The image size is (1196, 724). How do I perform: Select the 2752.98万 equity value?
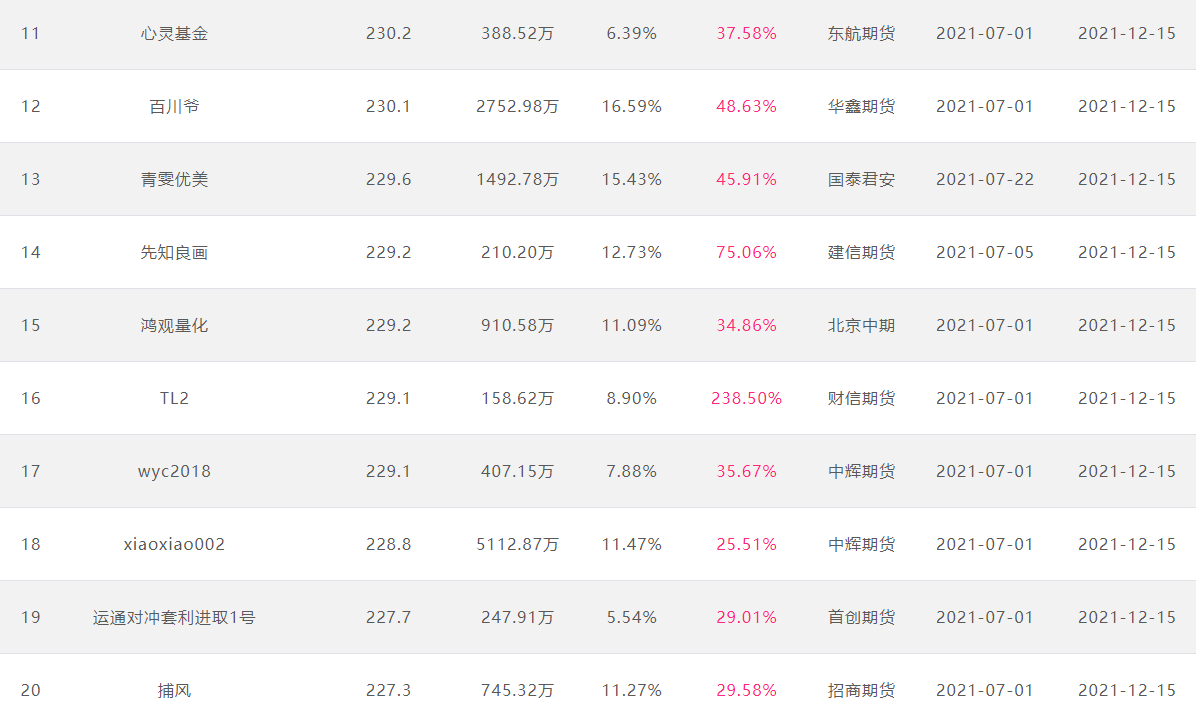(x=517, y=106)
